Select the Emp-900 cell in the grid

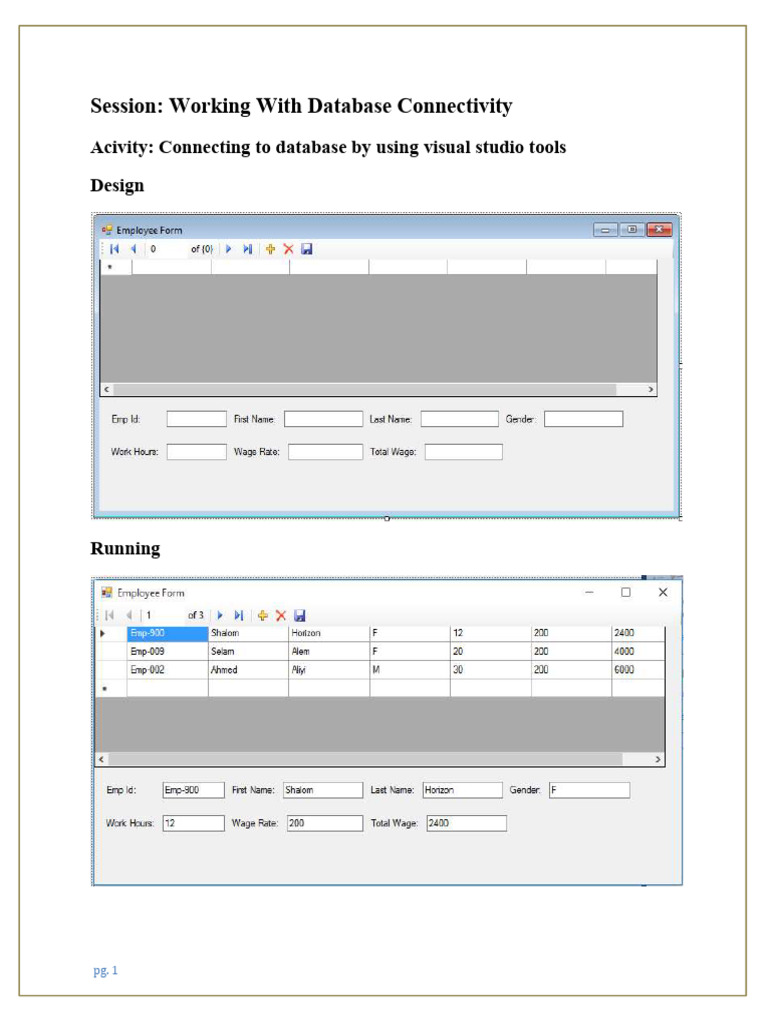(167, 633)
